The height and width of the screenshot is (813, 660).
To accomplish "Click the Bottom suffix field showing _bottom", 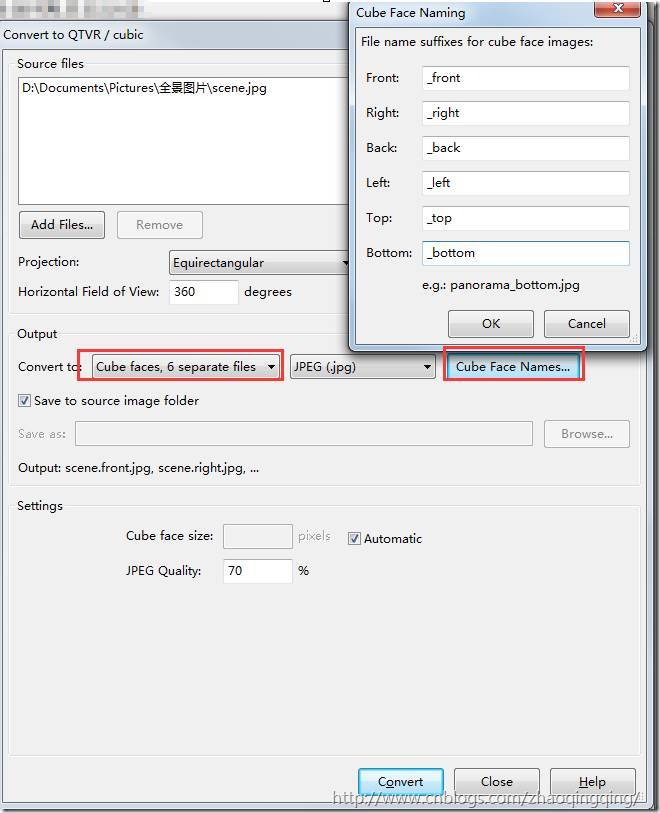I will pyautogui.click(x=525, y=253).
